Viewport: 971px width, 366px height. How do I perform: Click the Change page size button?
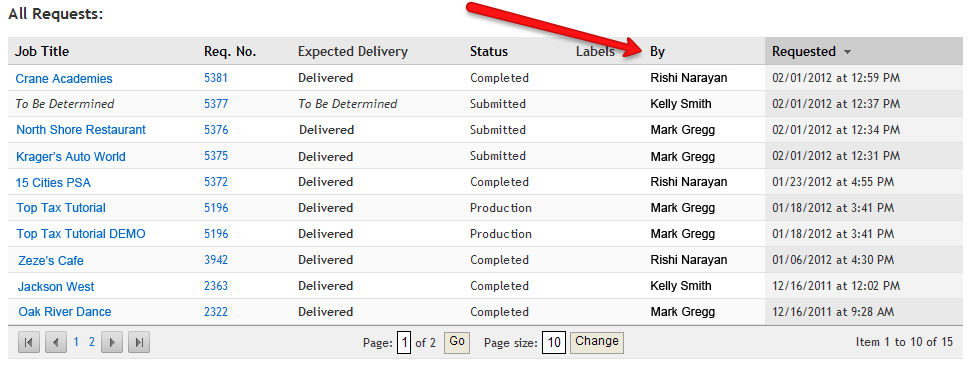click(596, 342)
